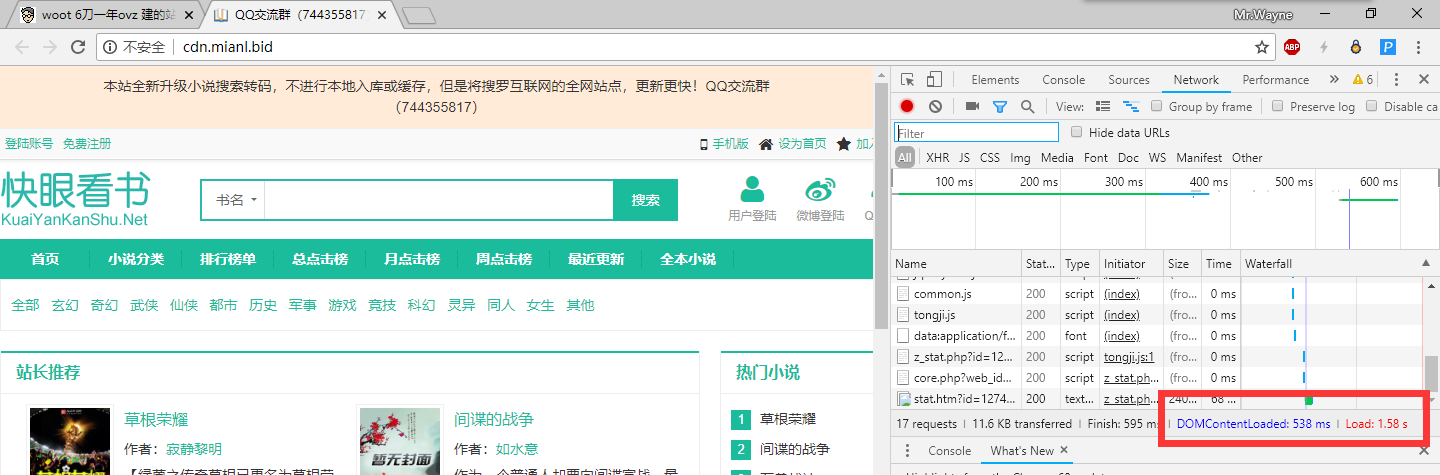Filter requests by XHR type
Image resolution: width=1440 pixels, height=475 pixels.
[x=937, y=157]
